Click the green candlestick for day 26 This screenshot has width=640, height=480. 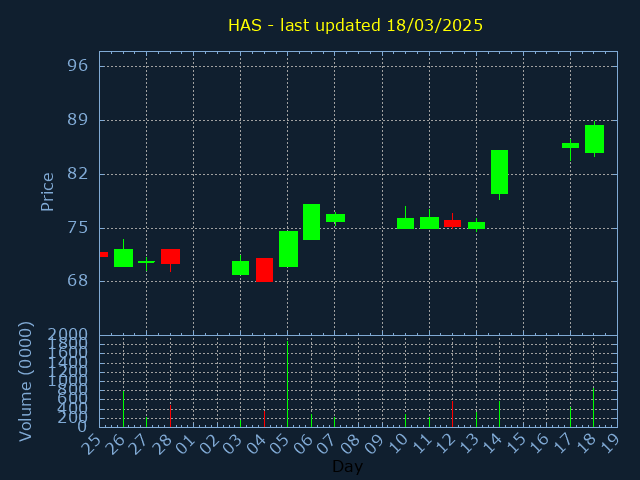(123, 258)
